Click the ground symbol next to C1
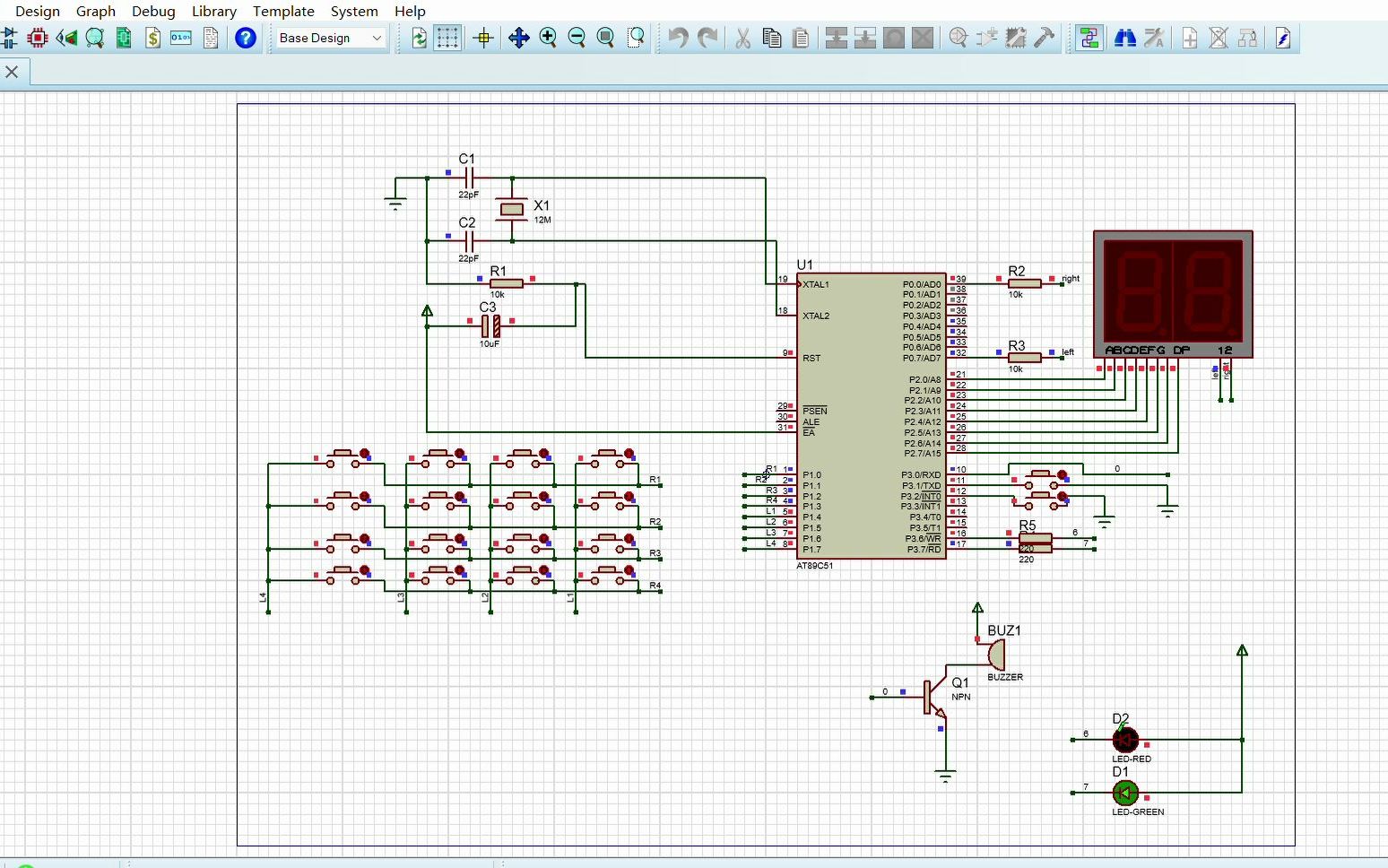This screenshot has width=1388, height=868. point(395,204)
